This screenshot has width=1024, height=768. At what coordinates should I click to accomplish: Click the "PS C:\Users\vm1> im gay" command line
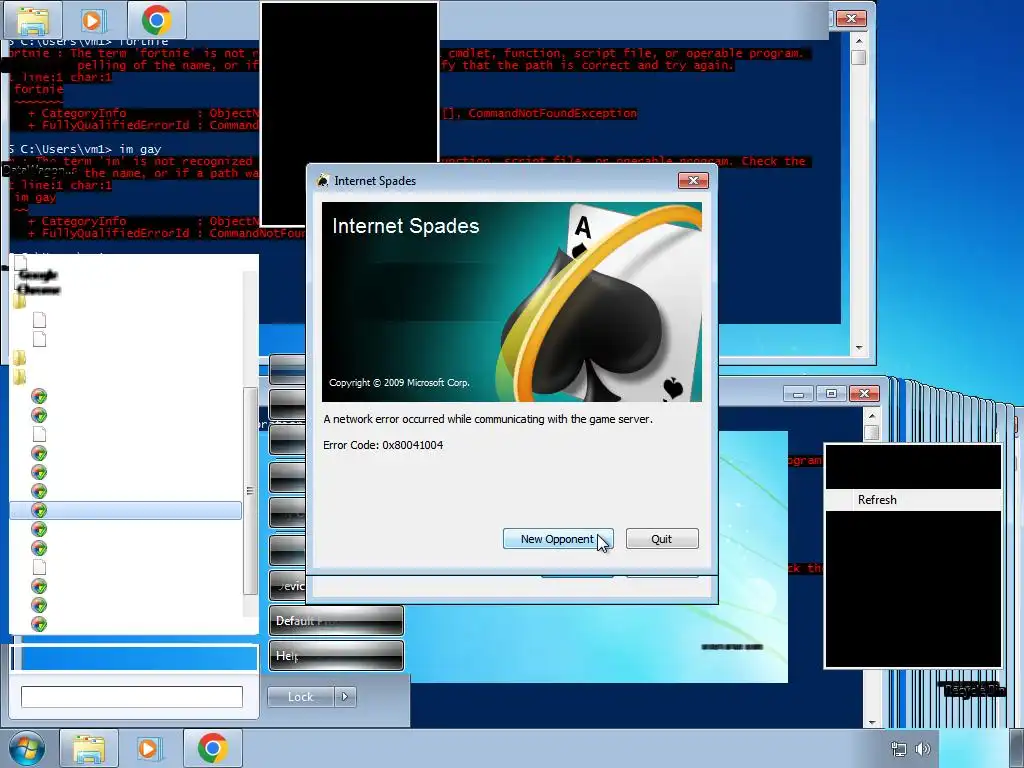point(86,149)
